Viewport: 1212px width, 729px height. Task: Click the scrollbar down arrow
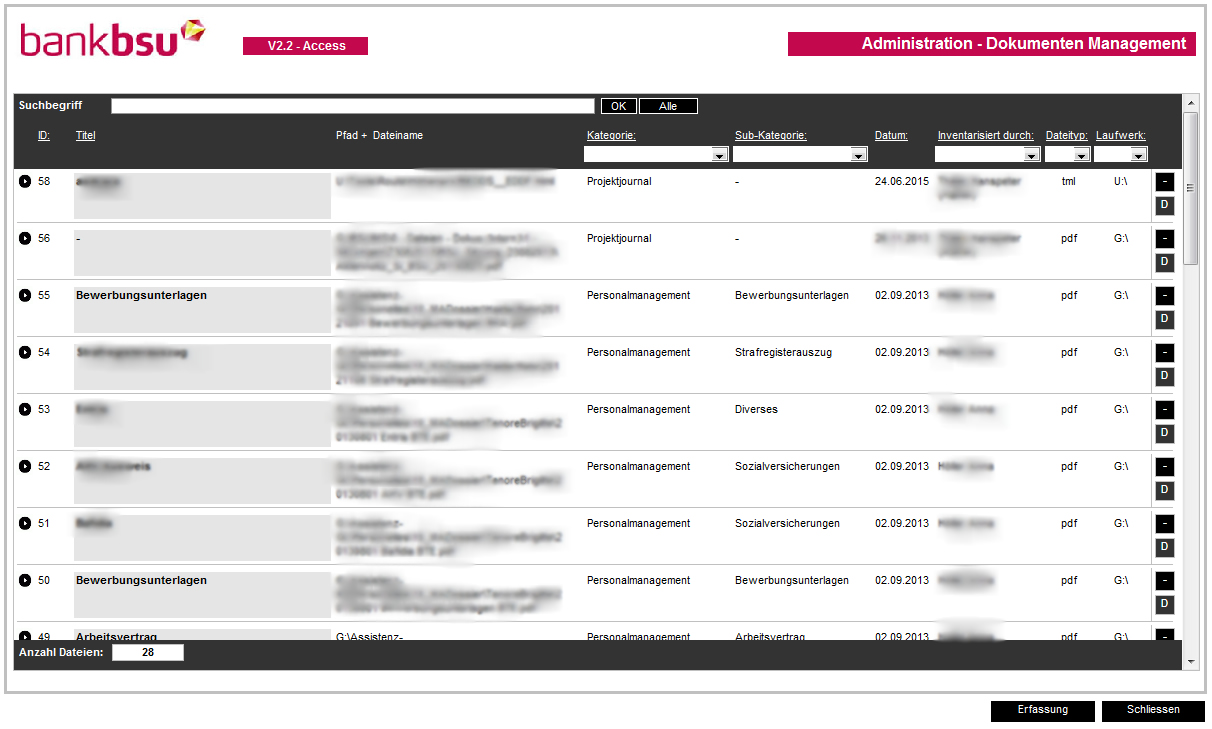tap(1192, 659)
